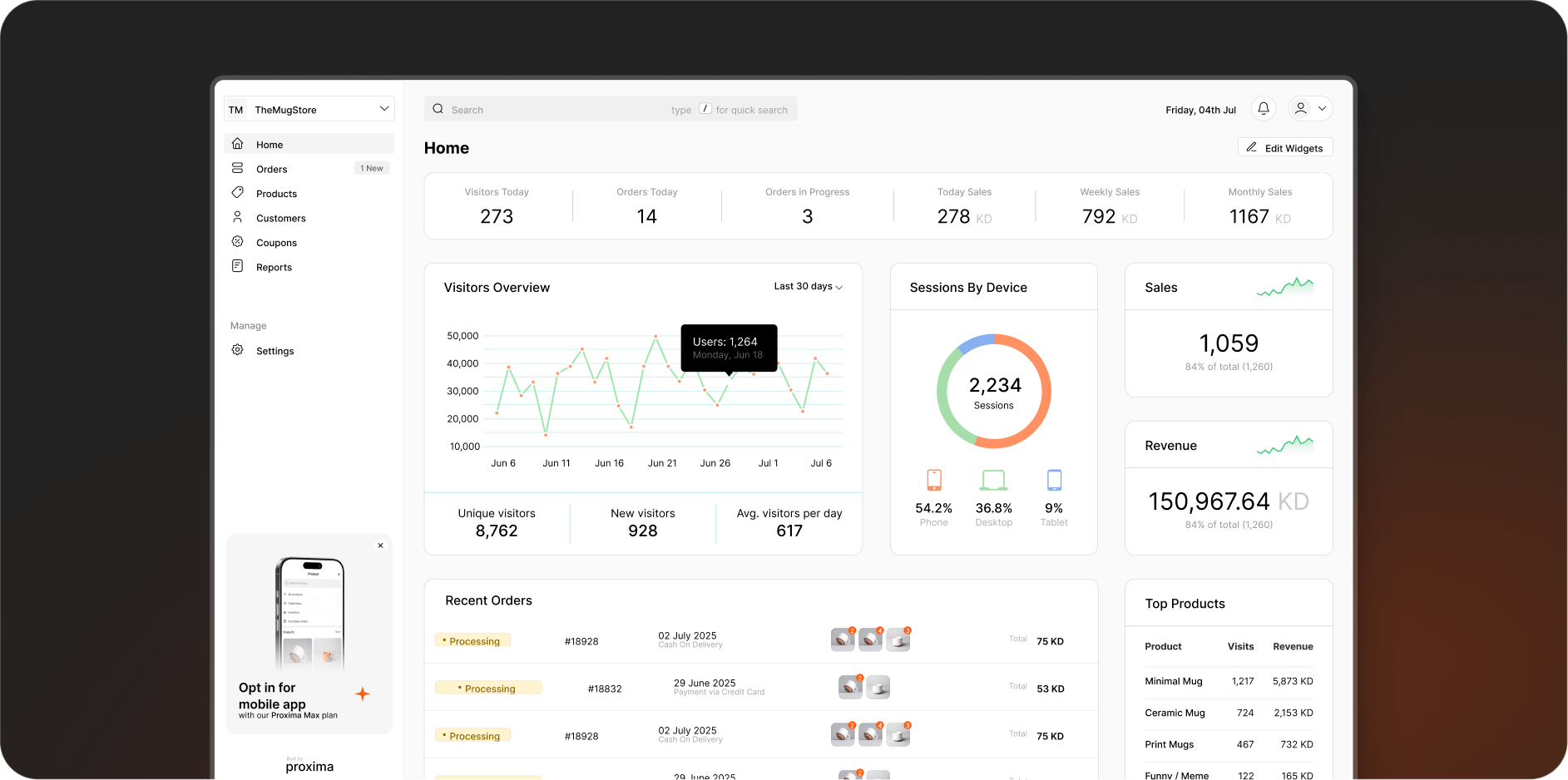Click the Orders Today value 14
This screenshot has height=780, width=1568.
(x=646, y=216)
